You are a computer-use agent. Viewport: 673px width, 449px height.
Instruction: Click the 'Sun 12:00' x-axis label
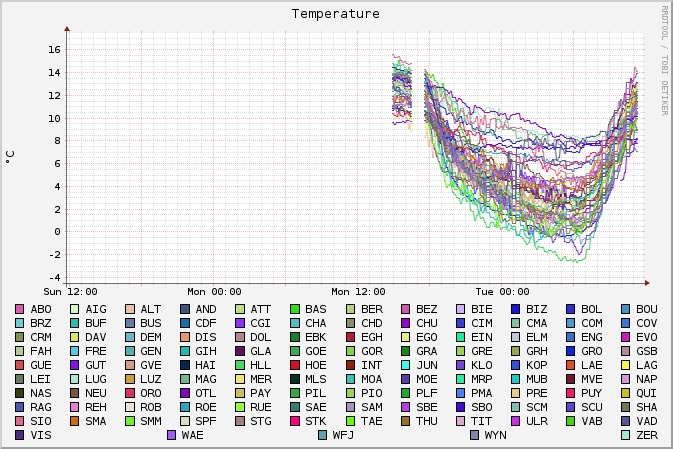point(70,292)
